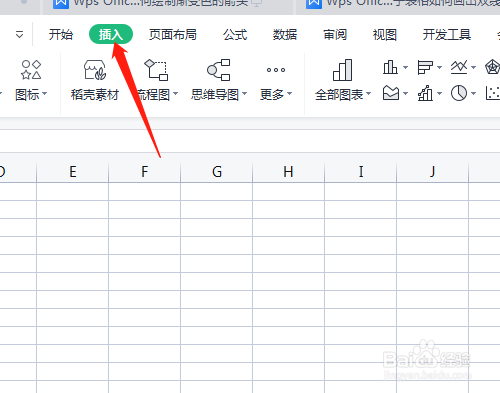The image size is (500, 393).
Task: Expand the area chart dropdown arrow
Action: point(405,93)
